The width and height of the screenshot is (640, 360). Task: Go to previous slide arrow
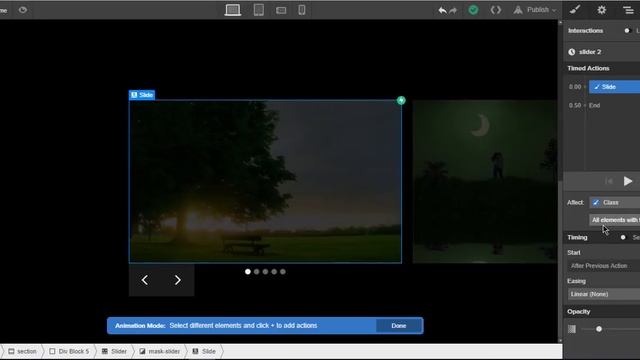click(145, 280)
